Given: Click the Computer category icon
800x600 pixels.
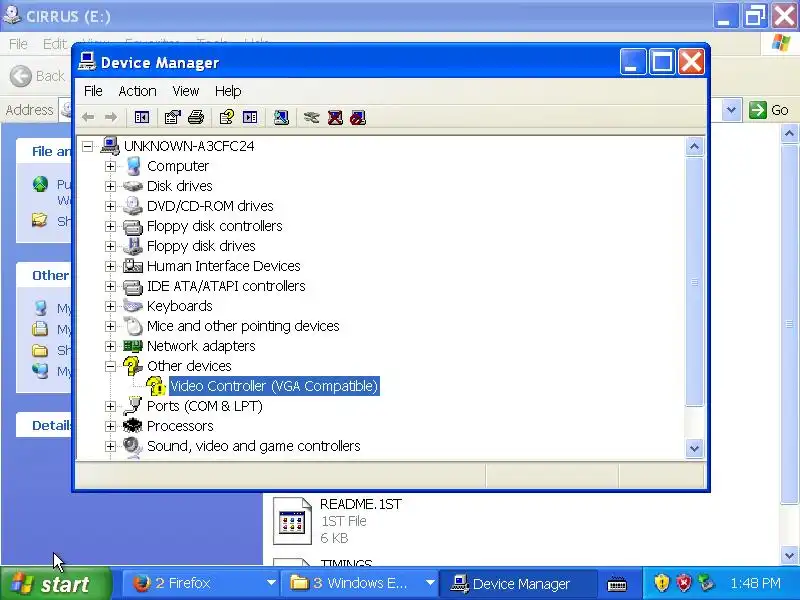Looking at the screenshot, I should coord(134,166).
